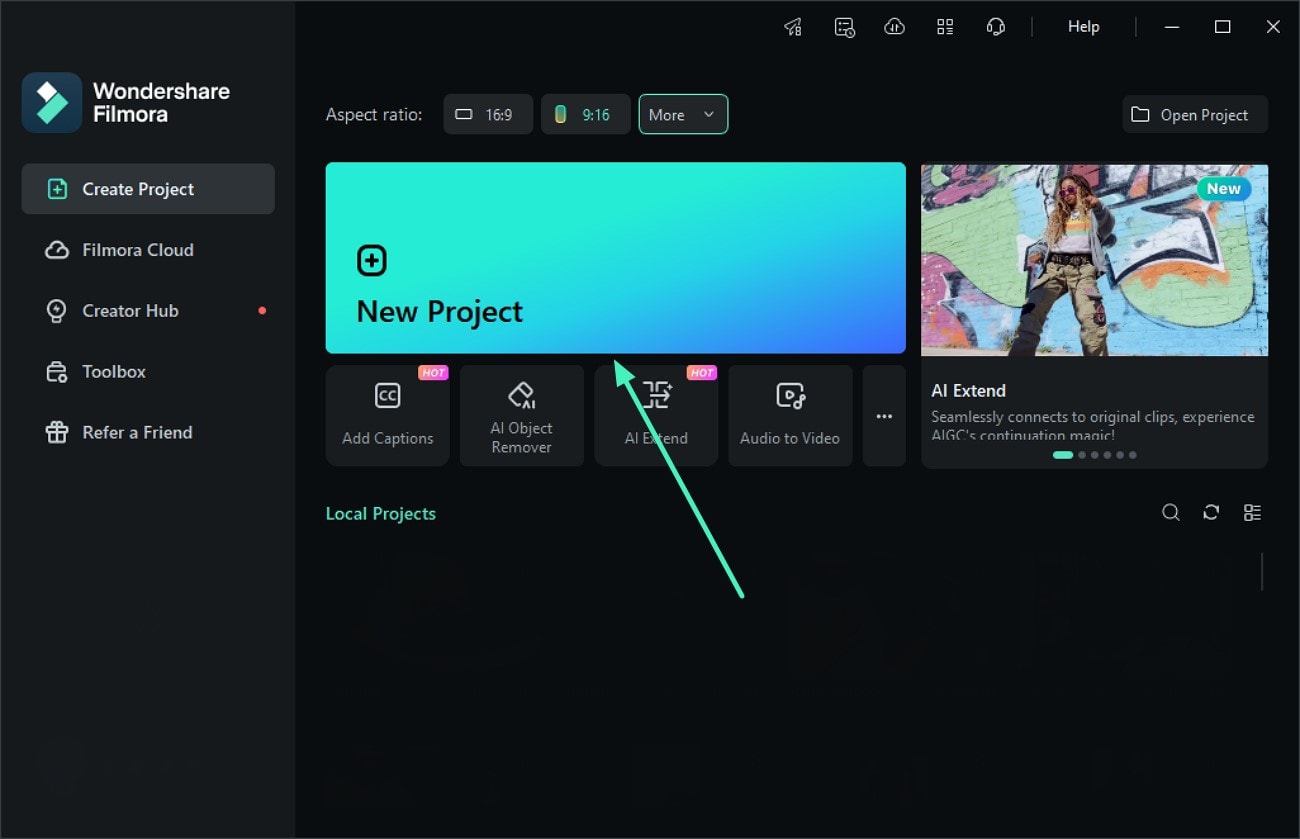
Task: Open the Add Captions tool
Action: pyautogui.click(x=387, y=415)
